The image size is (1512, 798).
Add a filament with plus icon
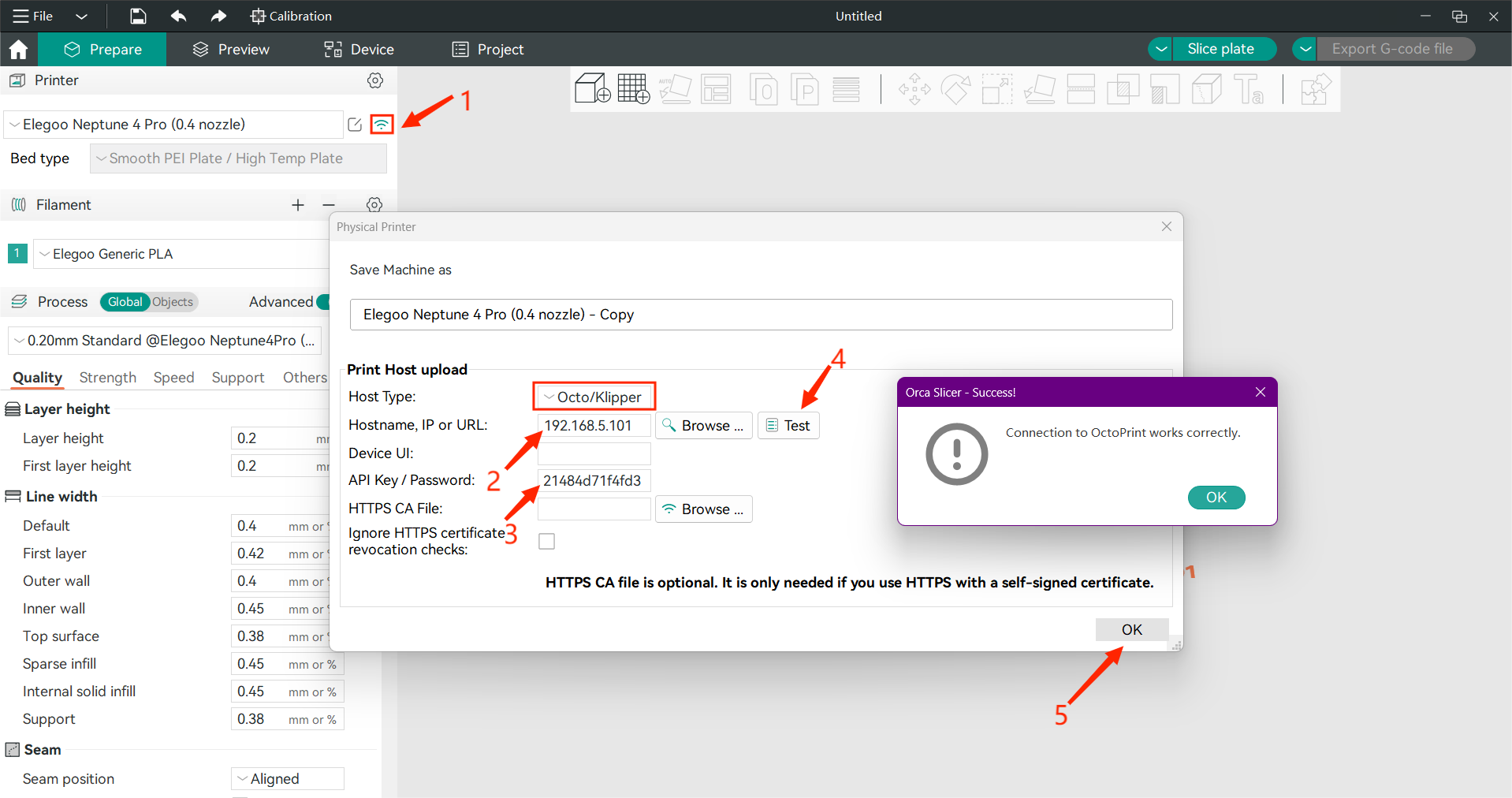(298, 205)
